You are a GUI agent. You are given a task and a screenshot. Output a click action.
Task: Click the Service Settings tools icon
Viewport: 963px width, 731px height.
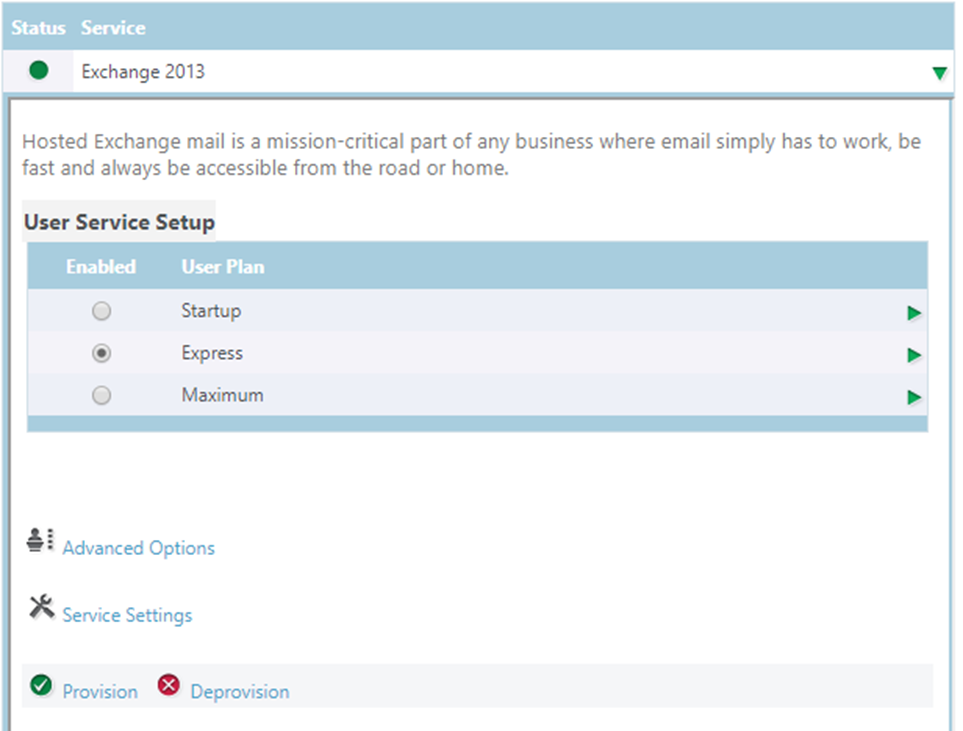[x=42, y=606]
